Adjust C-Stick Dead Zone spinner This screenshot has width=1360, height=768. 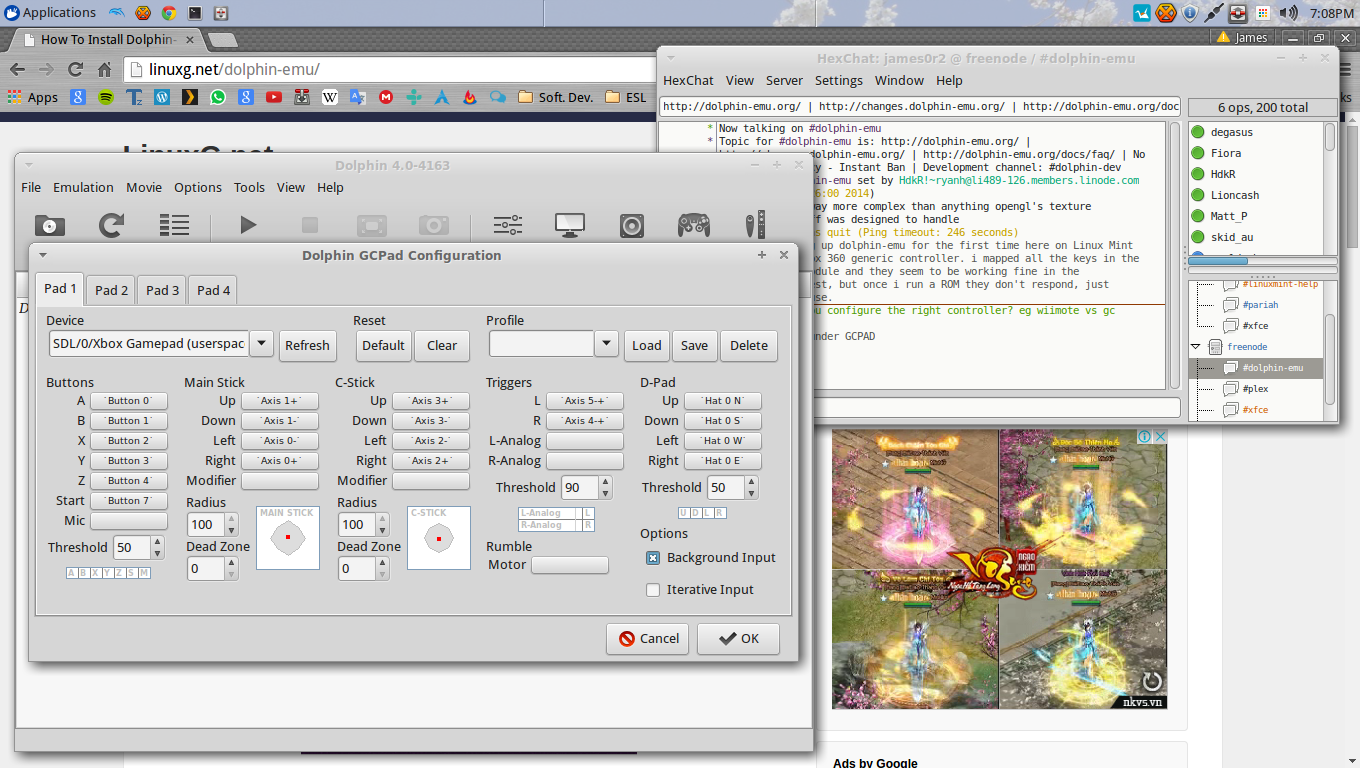(364, 568)
